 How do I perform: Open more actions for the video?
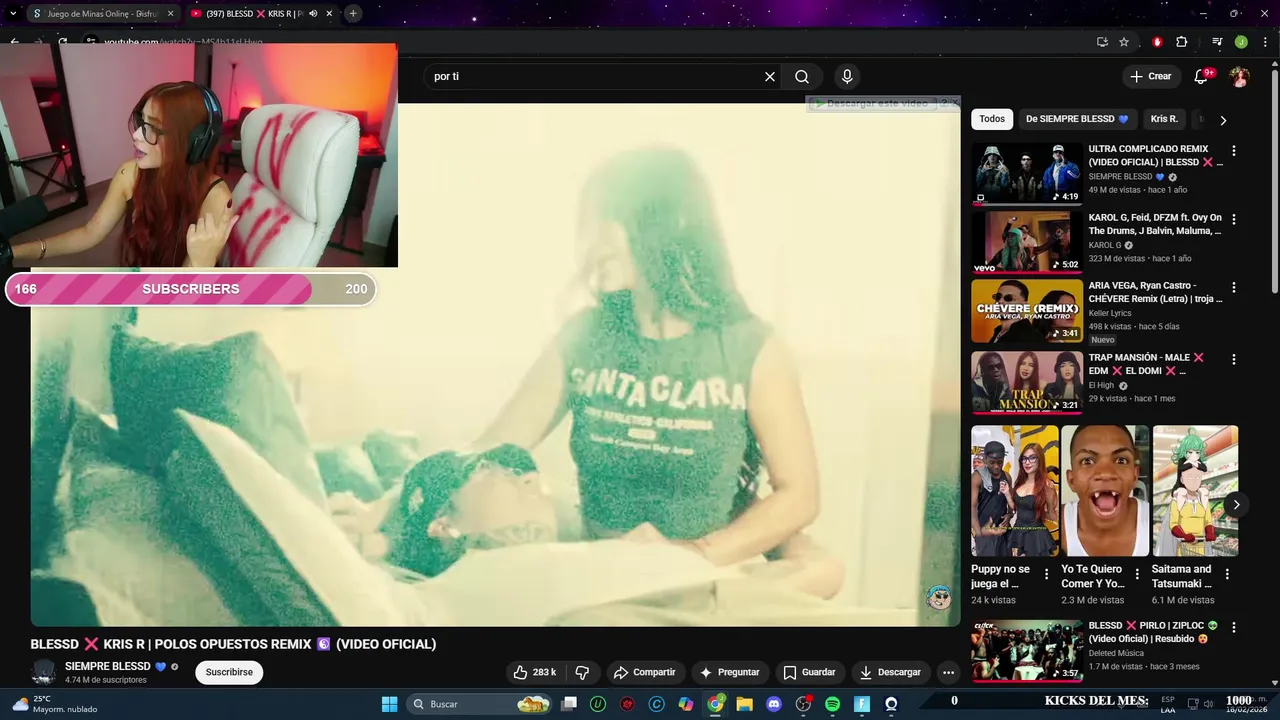coord(948,672)
